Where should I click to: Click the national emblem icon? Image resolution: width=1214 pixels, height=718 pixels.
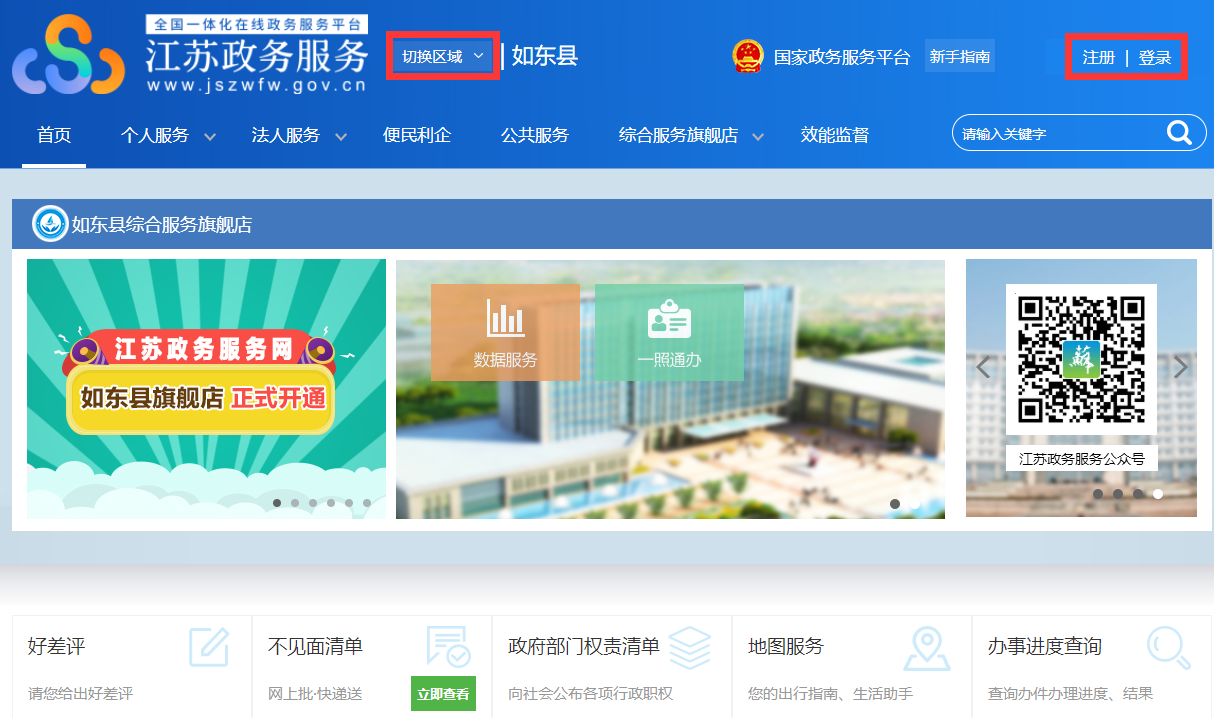(748, 56)
